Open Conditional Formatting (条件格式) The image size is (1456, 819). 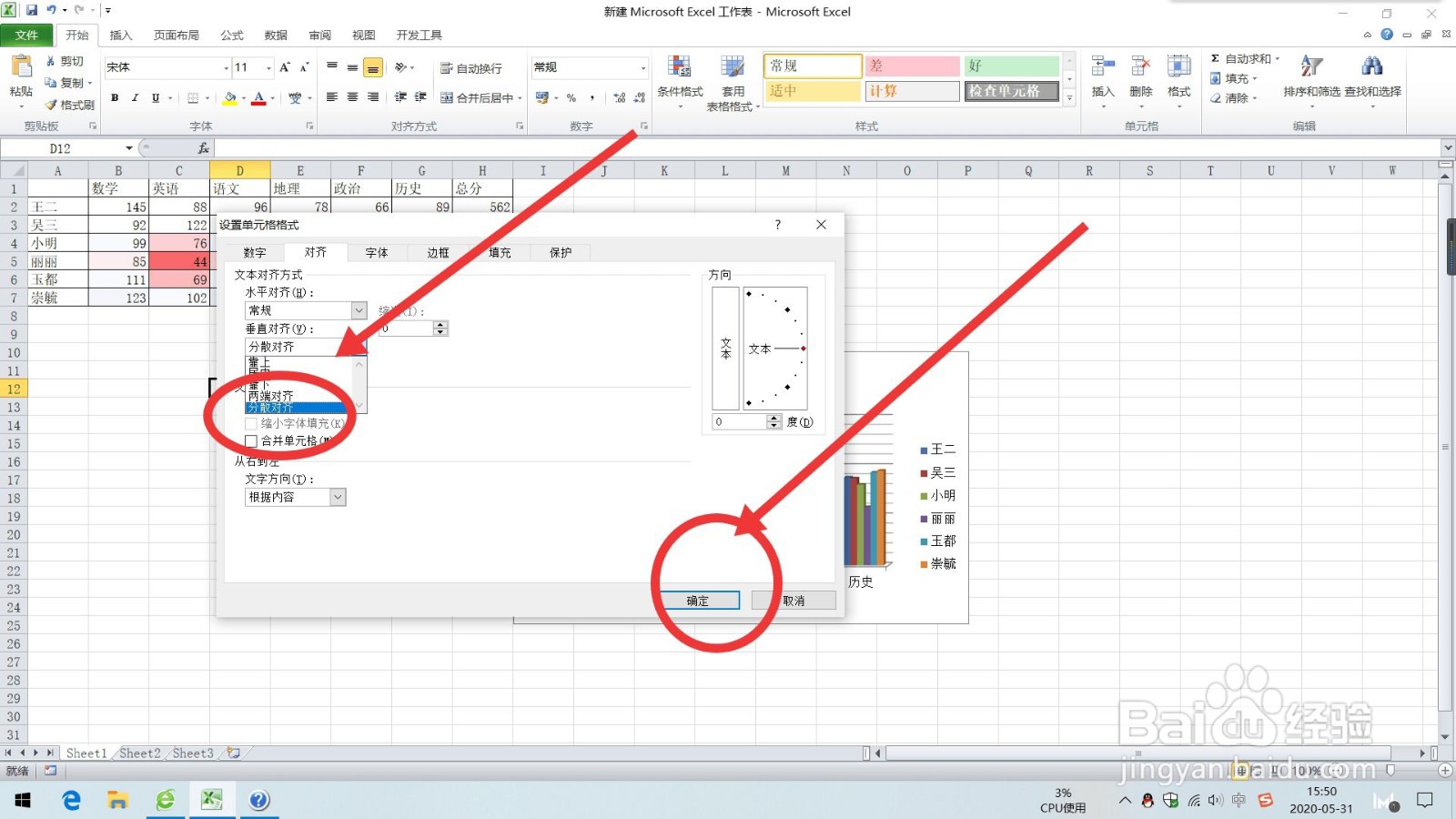coord(680,82)
